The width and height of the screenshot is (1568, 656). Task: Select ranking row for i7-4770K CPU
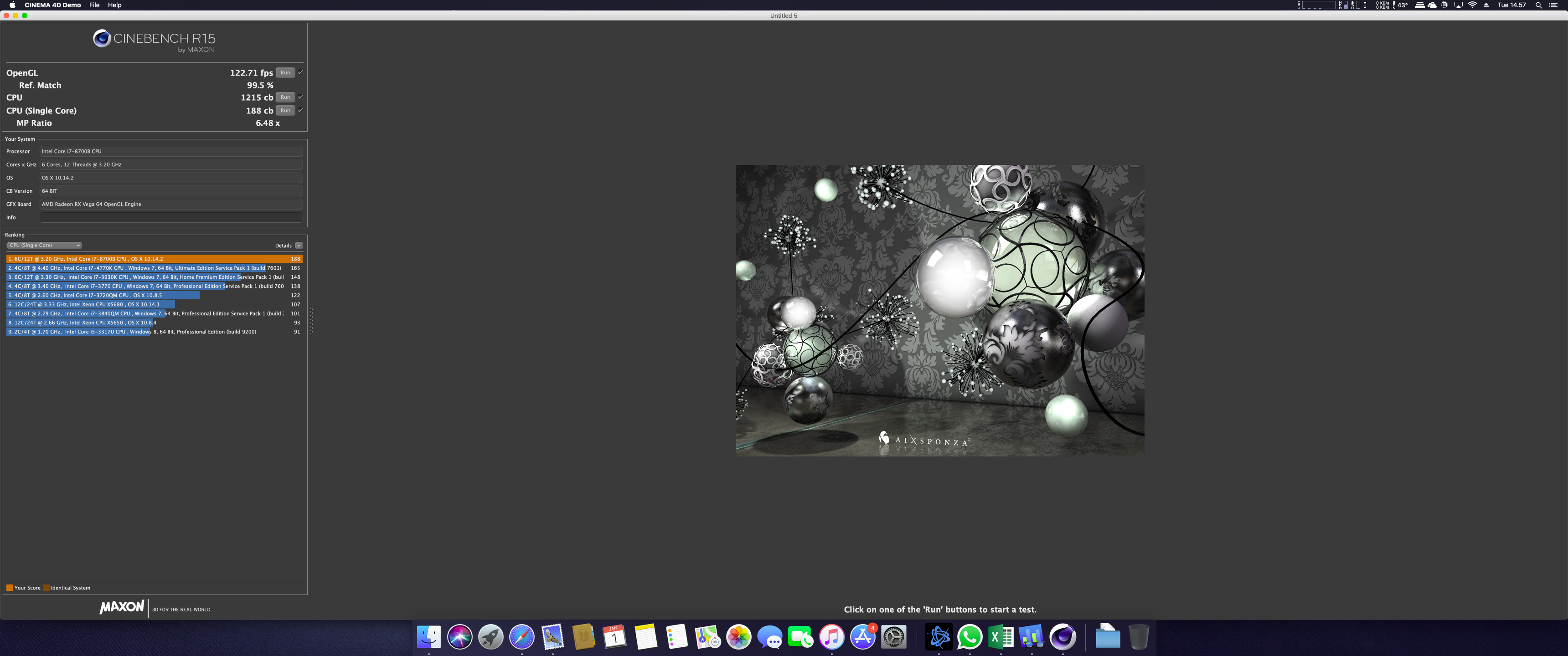pyautogui.click(x=155, y=268)
